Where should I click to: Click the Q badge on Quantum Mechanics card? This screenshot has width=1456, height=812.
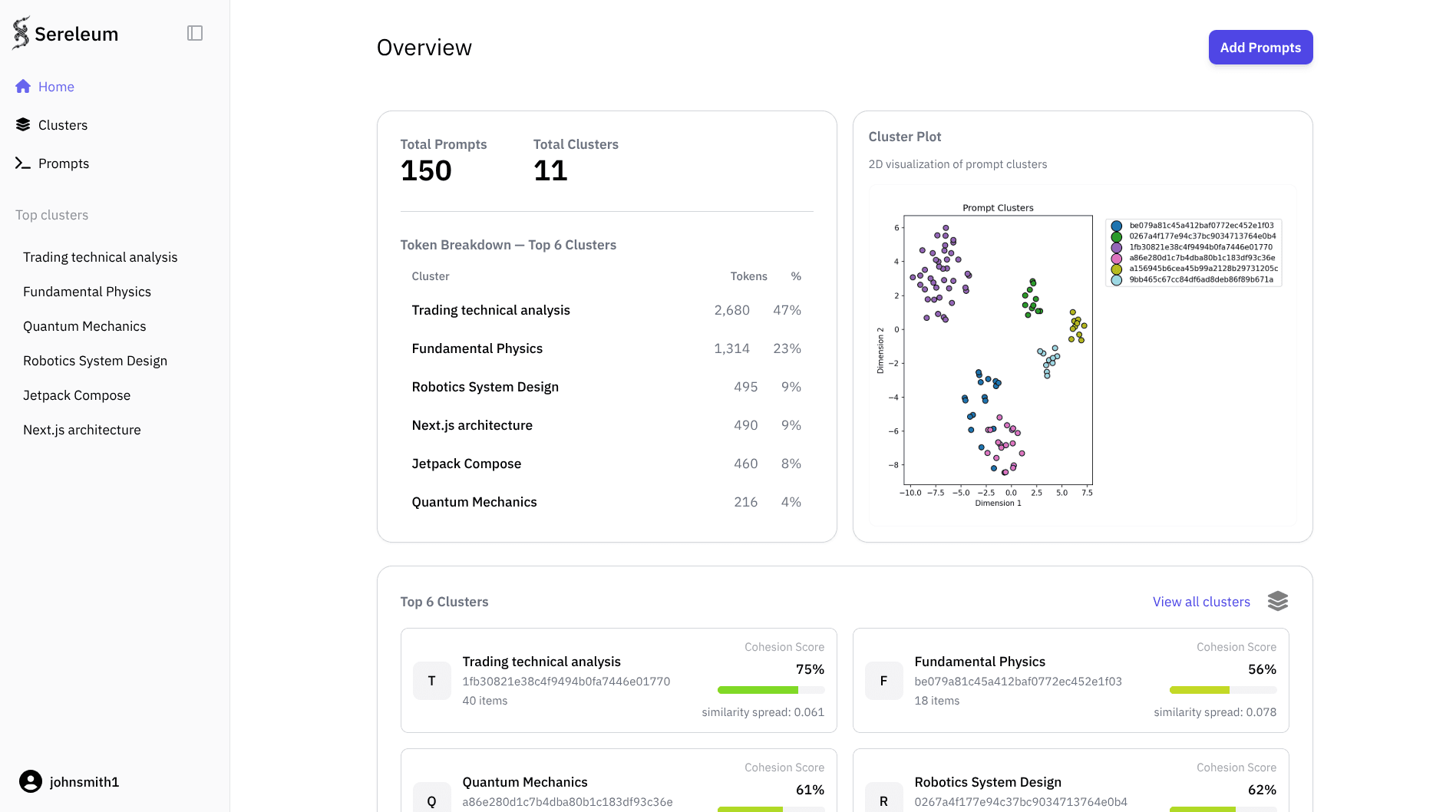[x=431, y=798]
